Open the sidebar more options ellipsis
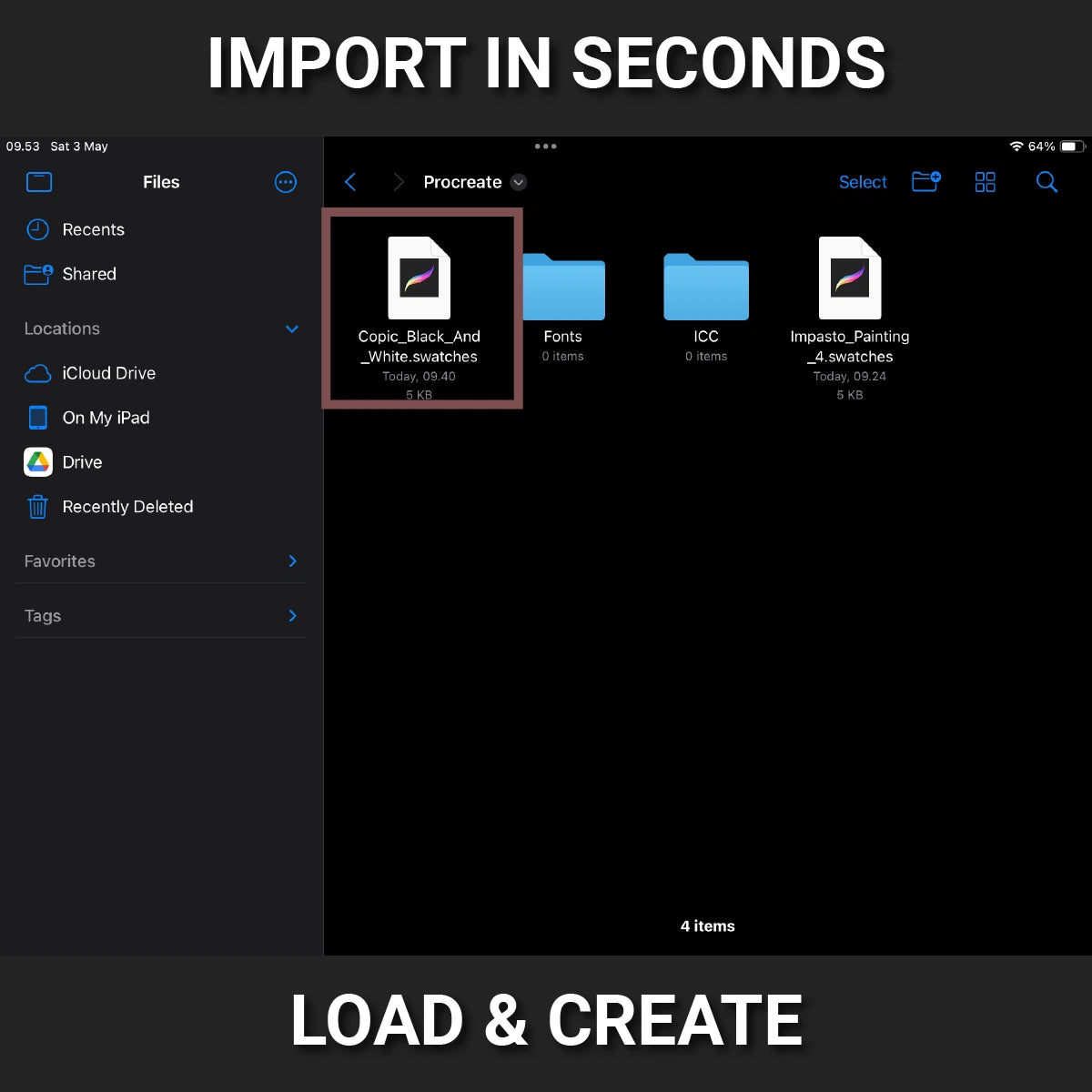The height and width of the screenshot is (1092, 1092). tap(286, 182)
